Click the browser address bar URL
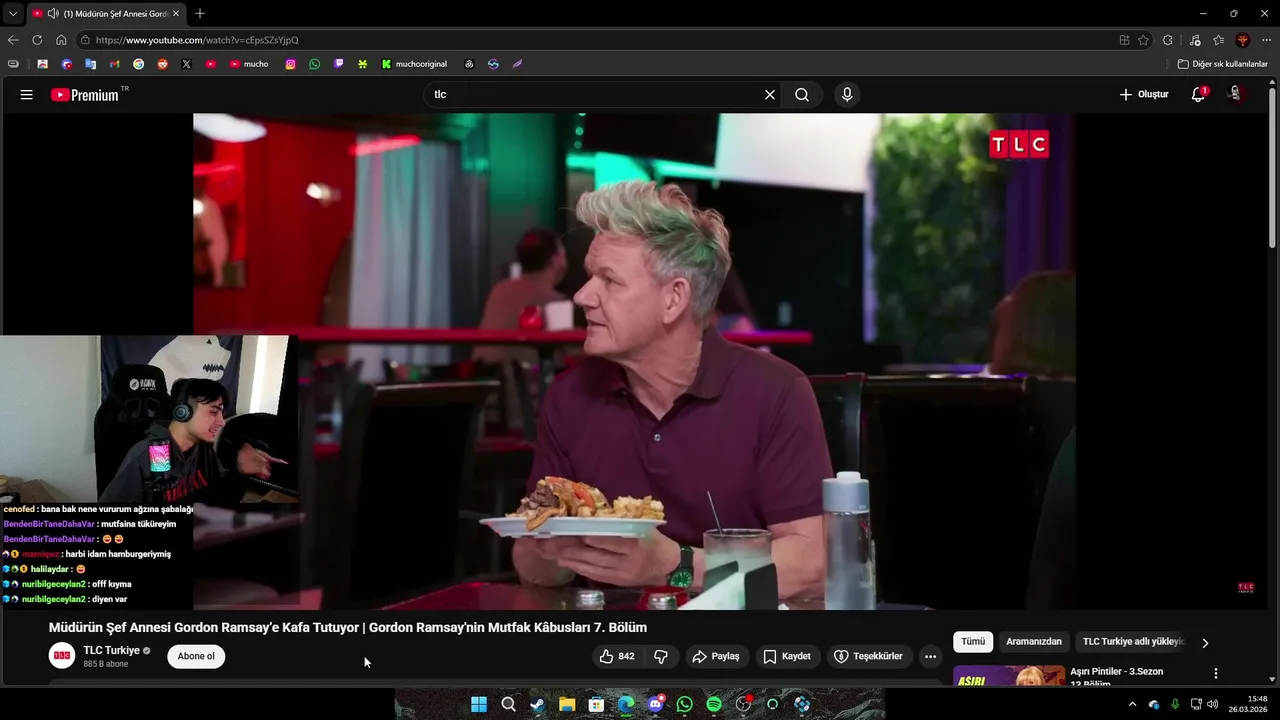 tap(197, 40)
